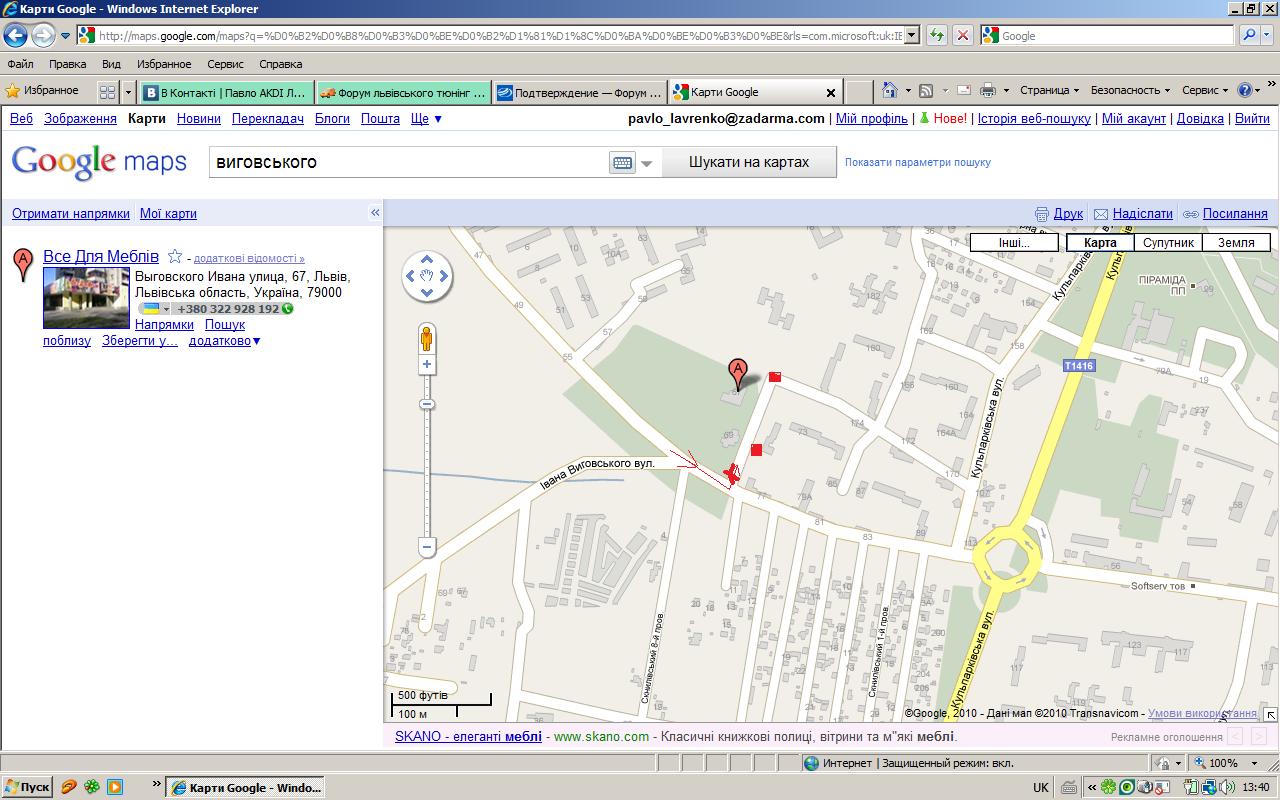Screen dimensions: 1280x800
Task: Open the "Інші..." map layers button
Action: [1014, 242]
